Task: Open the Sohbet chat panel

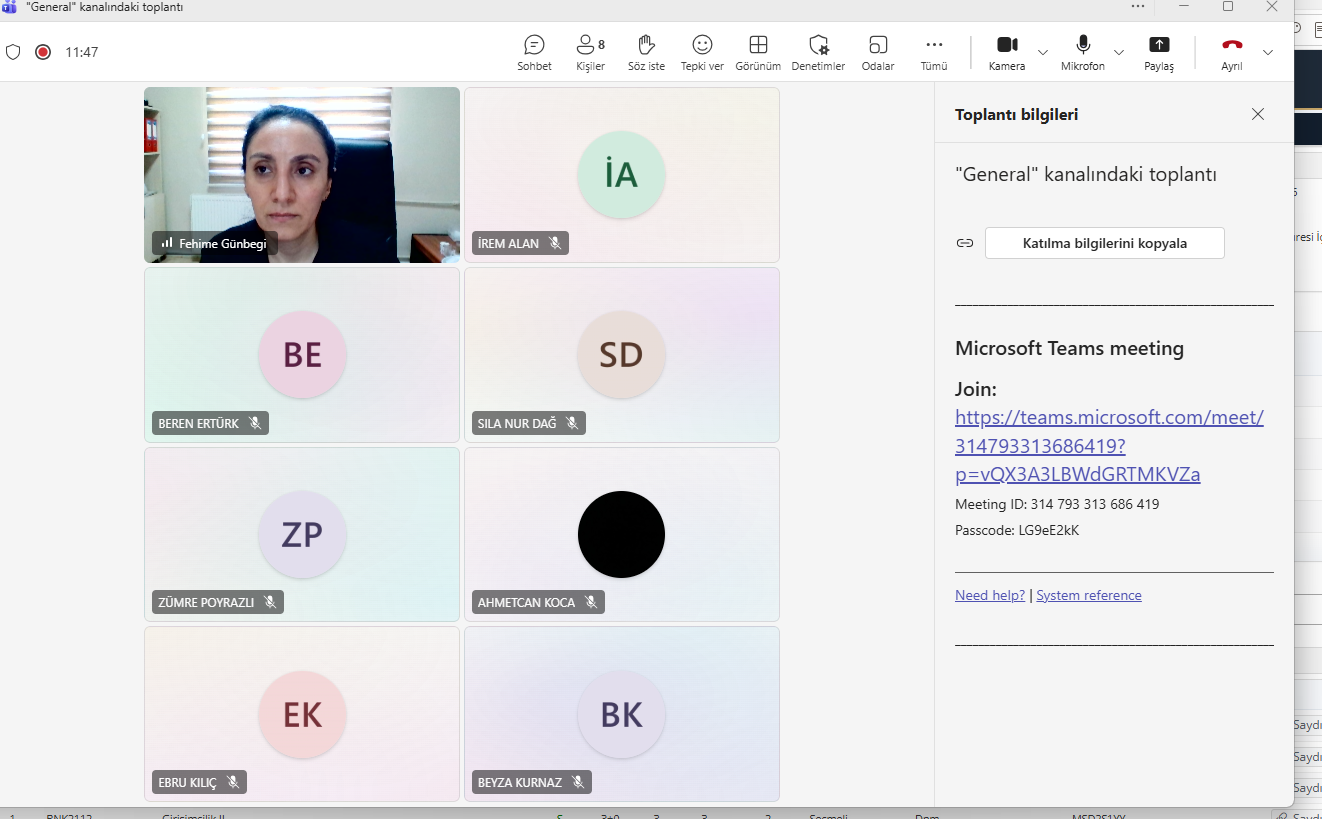Action: tap(534, 53)
